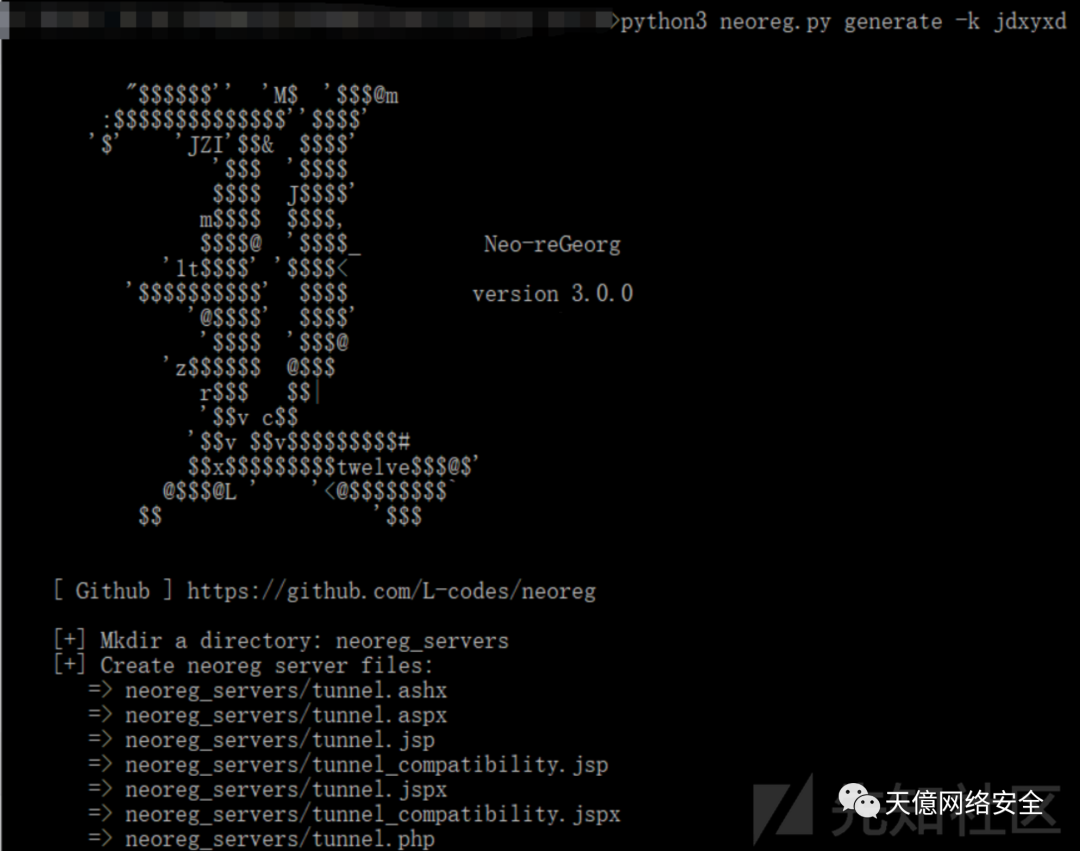
Task: Select the neoreg_servers/tunnel.jspx line
Action: tap(267, 790)
